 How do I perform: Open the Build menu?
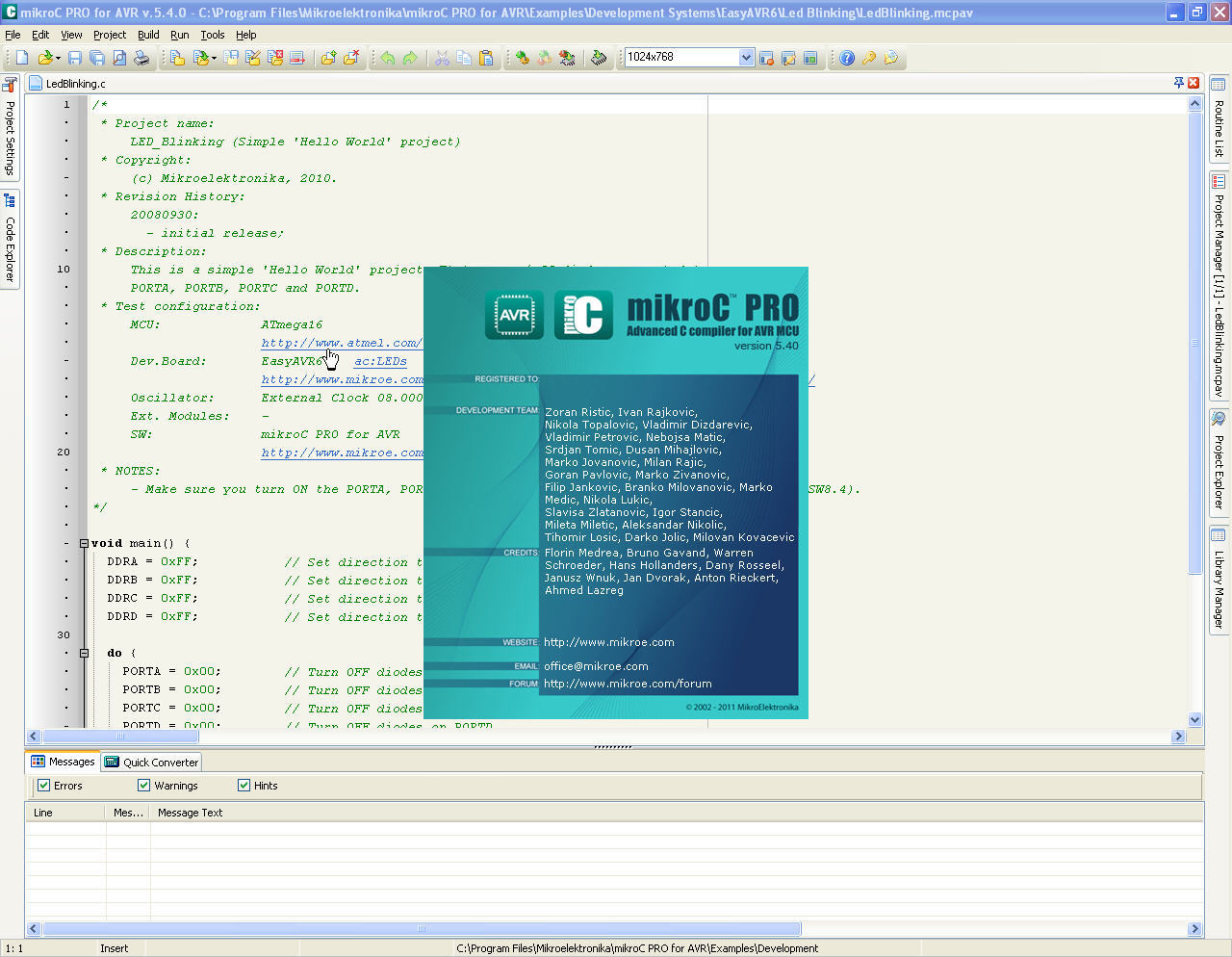148,35
